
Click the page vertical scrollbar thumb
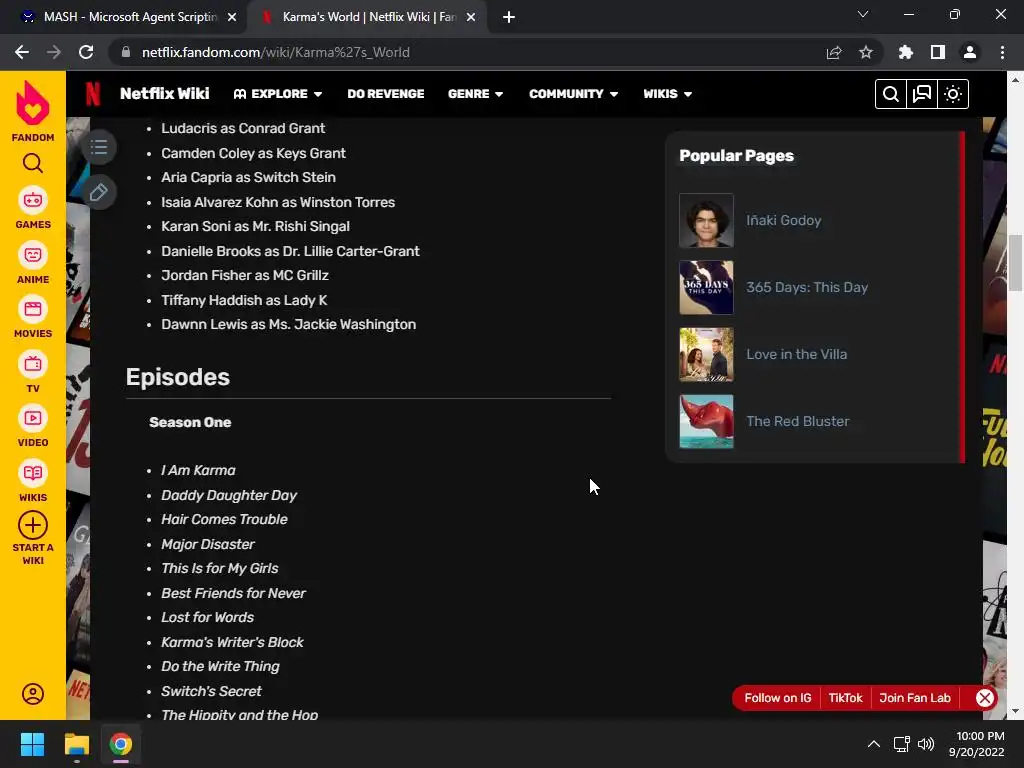(x=1016, y=263)
